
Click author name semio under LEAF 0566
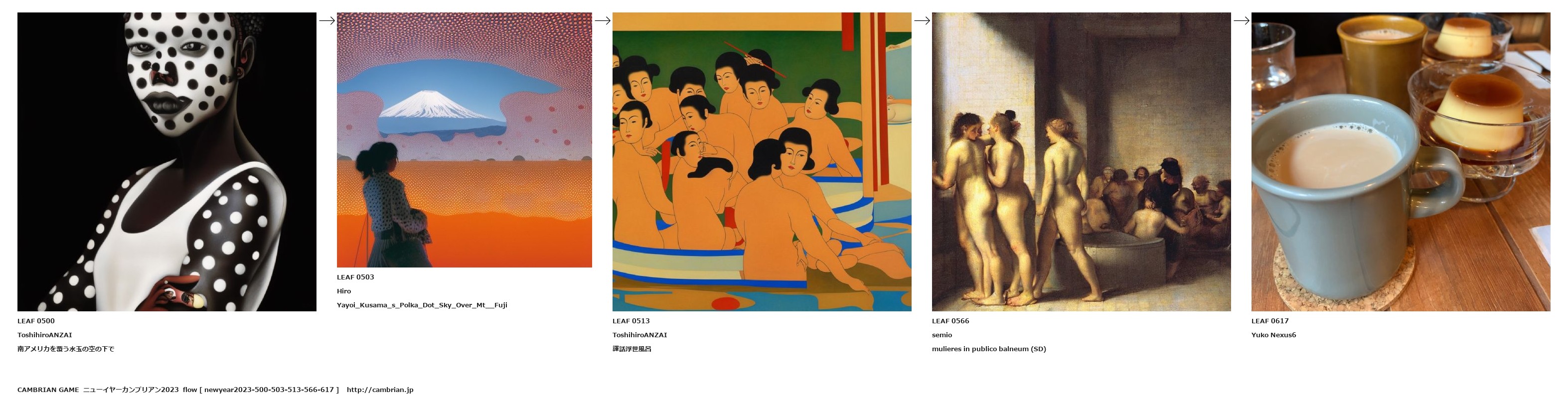point(941,335)
